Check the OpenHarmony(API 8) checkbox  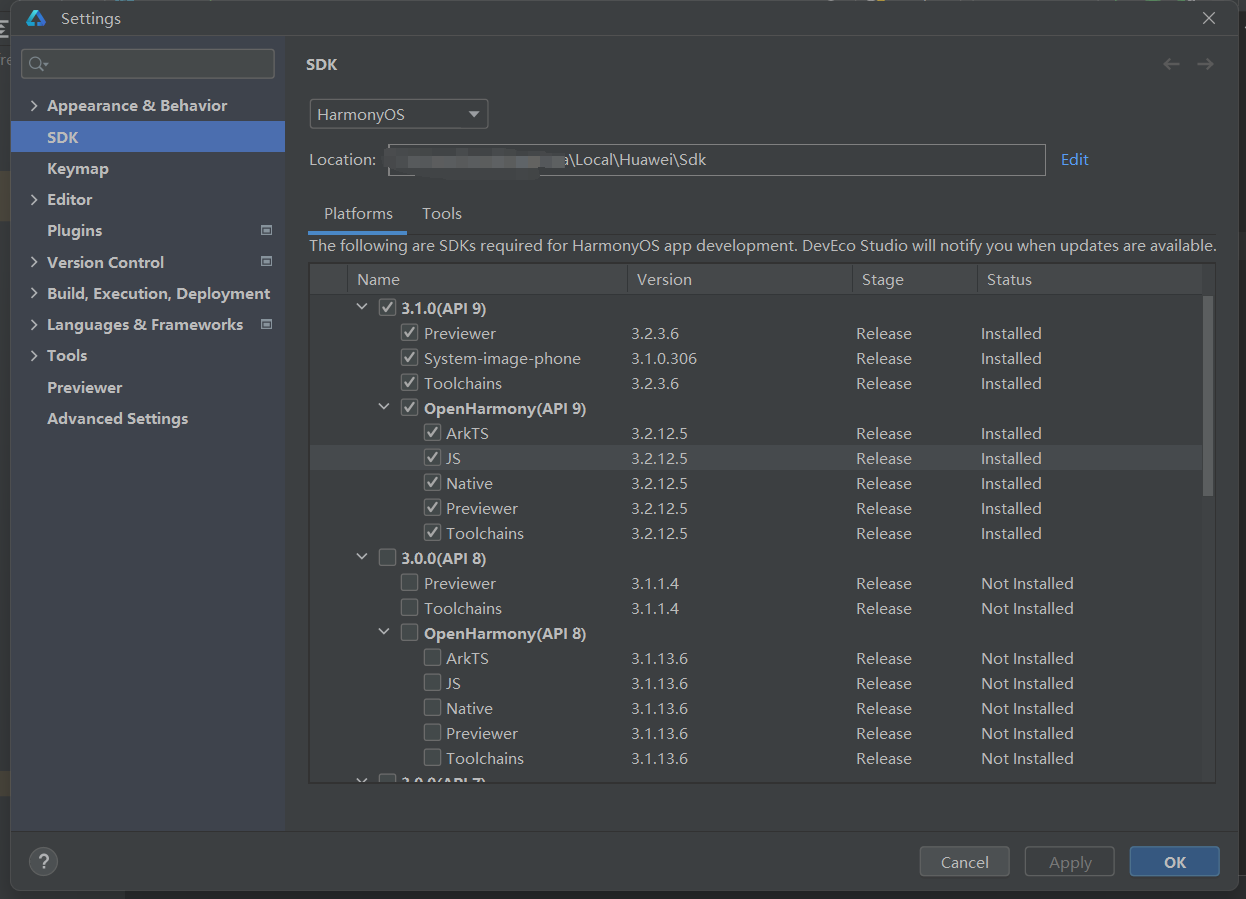pyautogui.click(x=409, y=633)
